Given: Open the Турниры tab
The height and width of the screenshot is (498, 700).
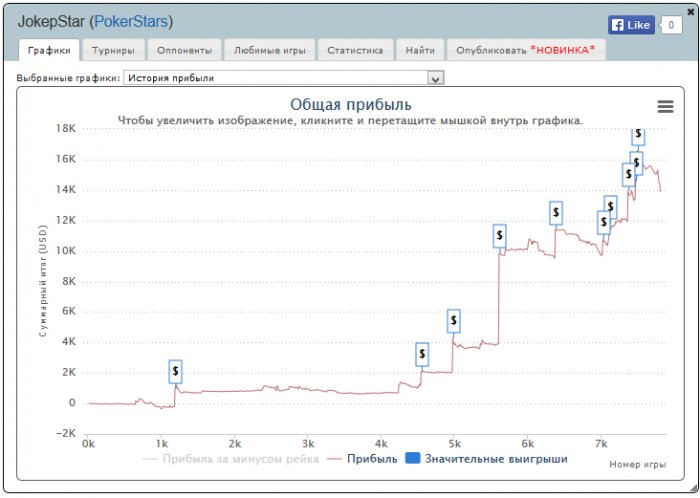Looking at the screenshot, I should point(113,50).
